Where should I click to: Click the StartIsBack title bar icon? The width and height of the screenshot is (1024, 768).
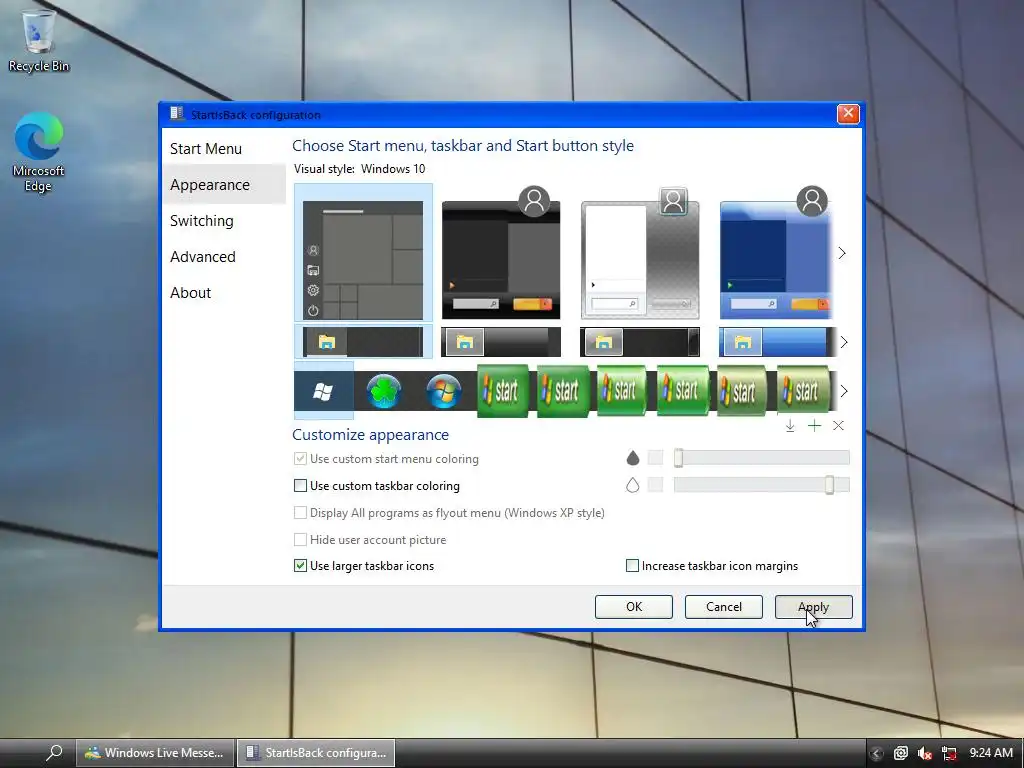[x=176, y=114]
